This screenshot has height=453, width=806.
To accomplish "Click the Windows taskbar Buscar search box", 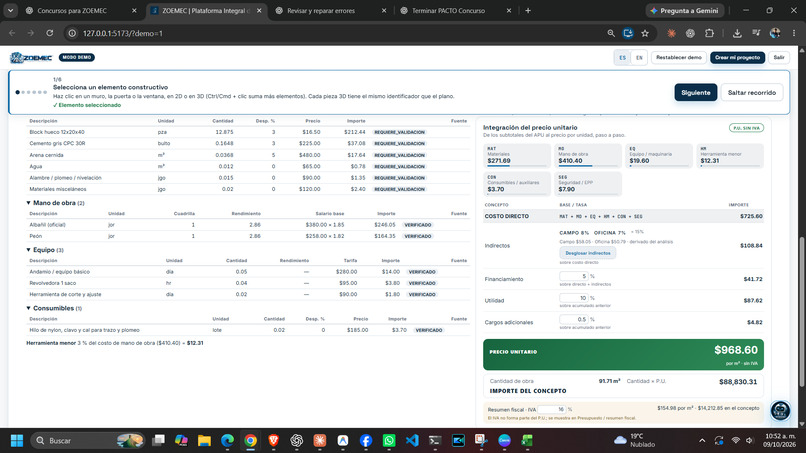I will click(x=88, y=441).
